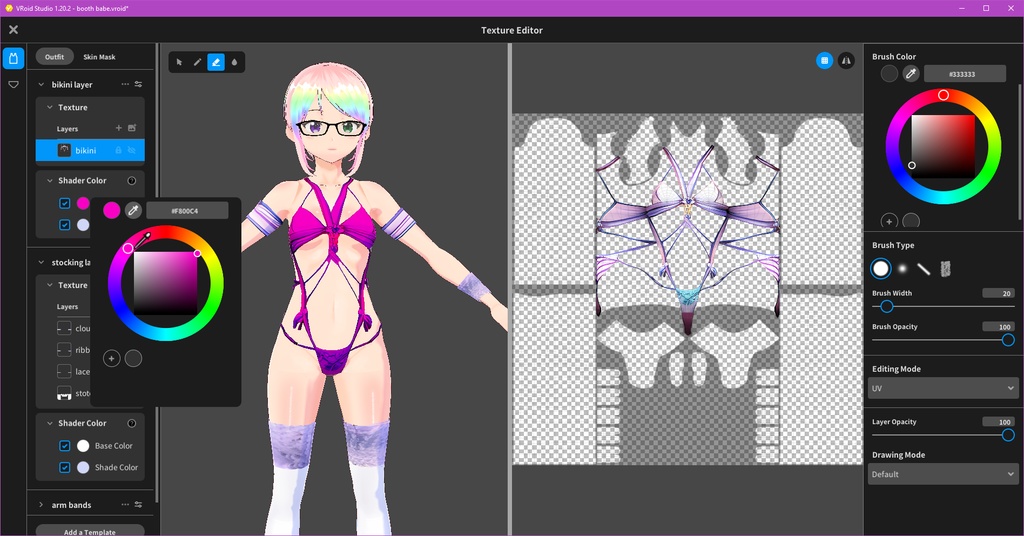1024x536 pixels.
Task: Select the partly hidden 'lace' layer thumbnail
Action: (64, 371)
